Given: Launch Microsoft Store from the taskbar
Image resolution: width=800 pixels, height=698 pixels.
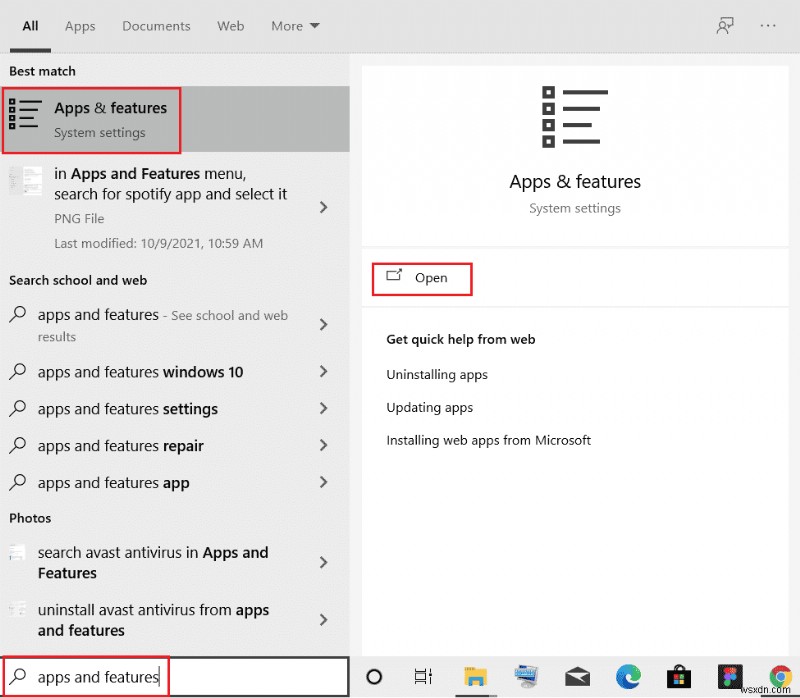Looking at the screenshot, I should [x=679, y=677].
